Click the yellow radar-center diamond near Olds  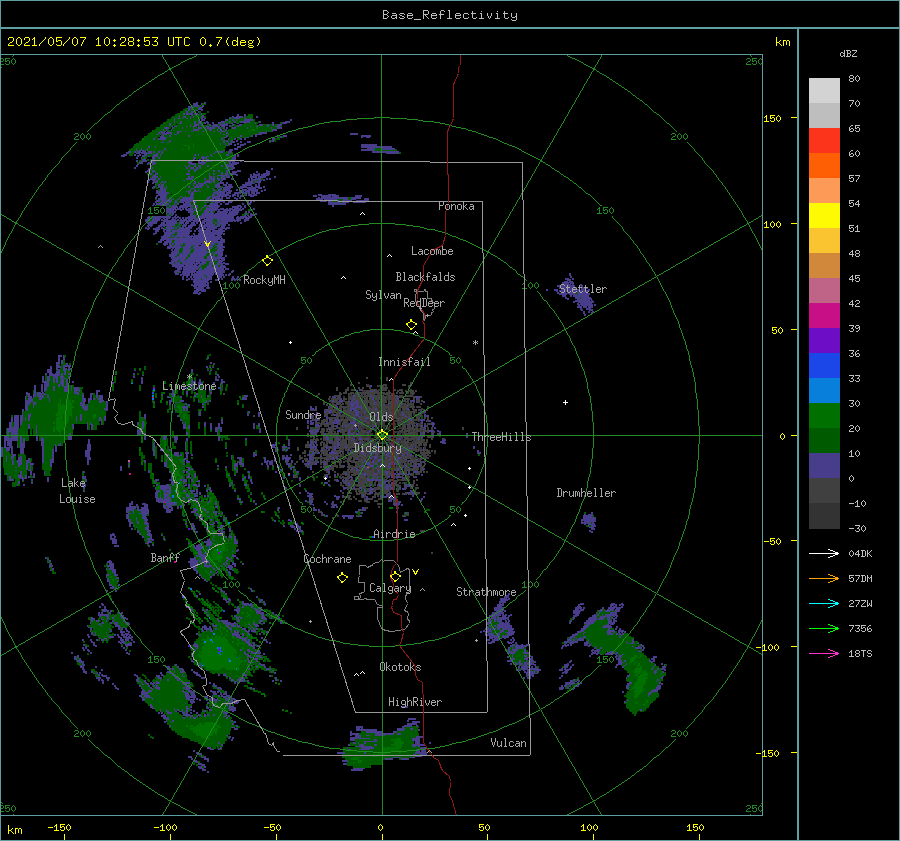[x=382, y=435]
